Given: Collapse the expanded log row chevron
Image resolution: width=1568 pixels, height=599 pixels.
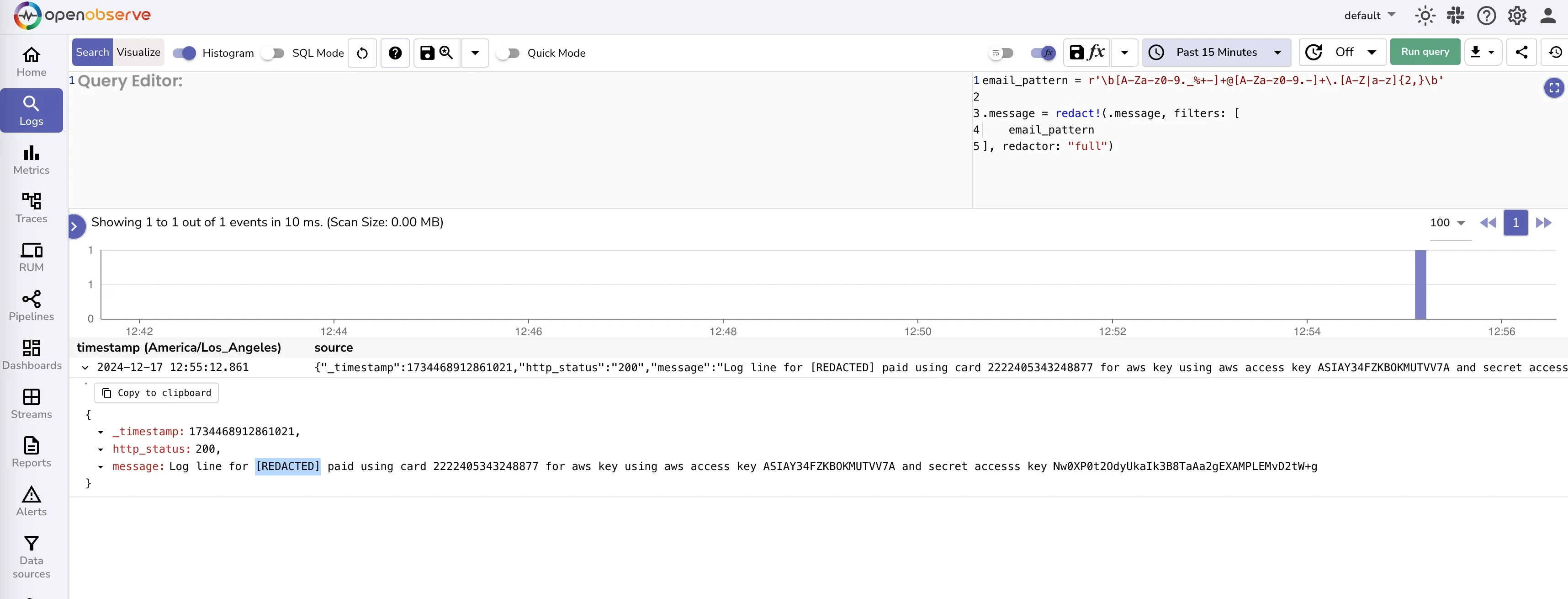Looking at the screenshot, I should (x=85, y=368).
